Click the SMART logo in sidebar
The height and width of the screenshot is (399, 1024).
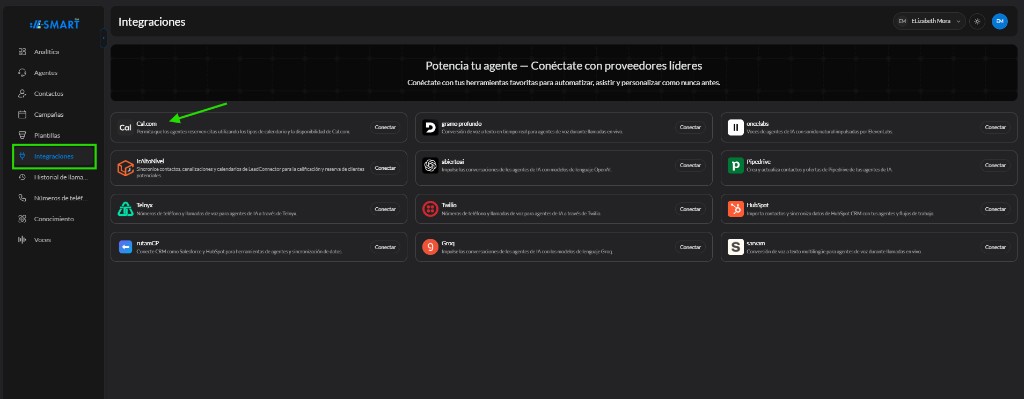[x=54, y=24]
